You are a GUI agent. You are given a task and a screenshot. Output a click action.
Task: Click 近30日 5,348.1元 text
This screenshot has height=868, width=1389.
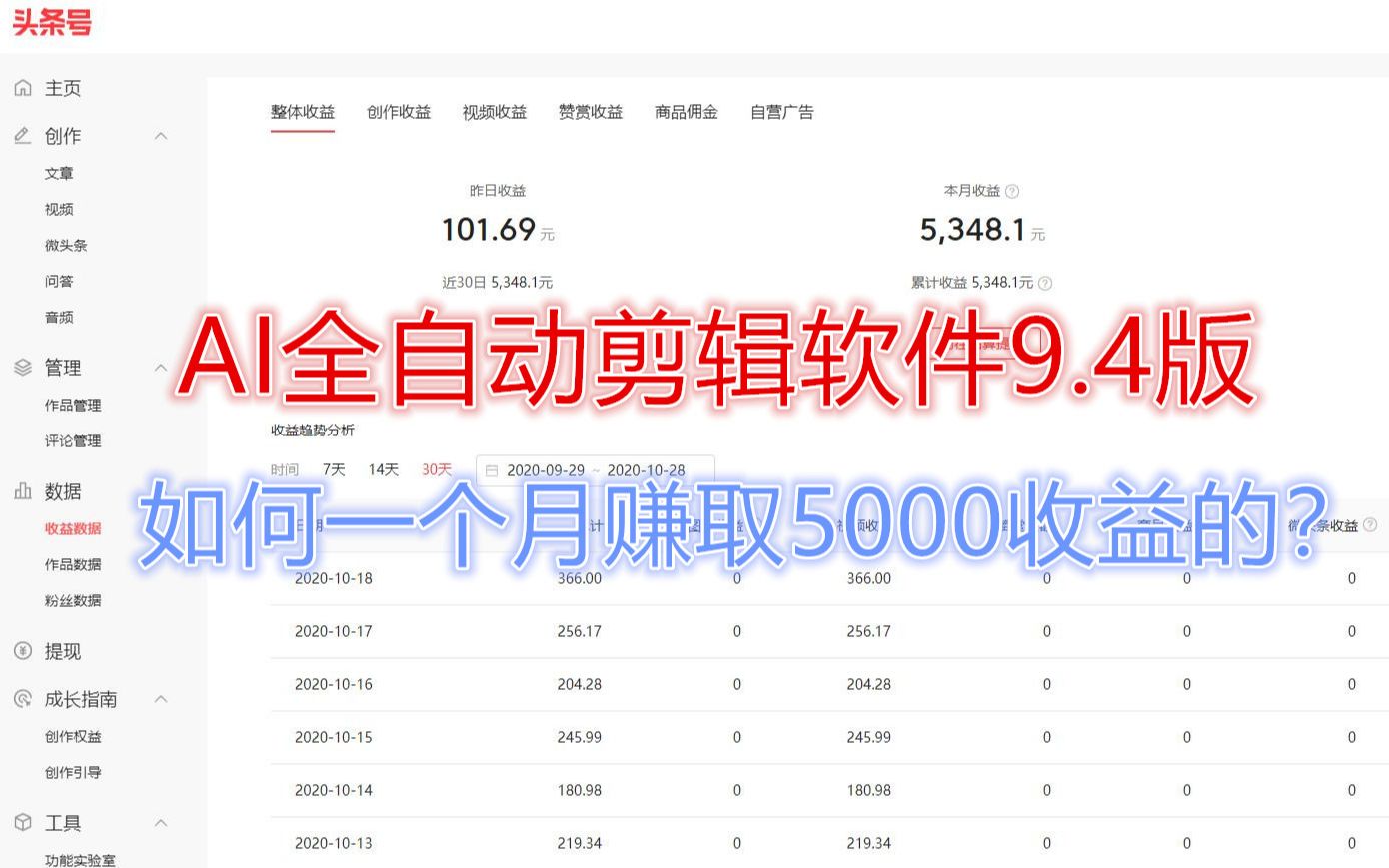point(498,283)
